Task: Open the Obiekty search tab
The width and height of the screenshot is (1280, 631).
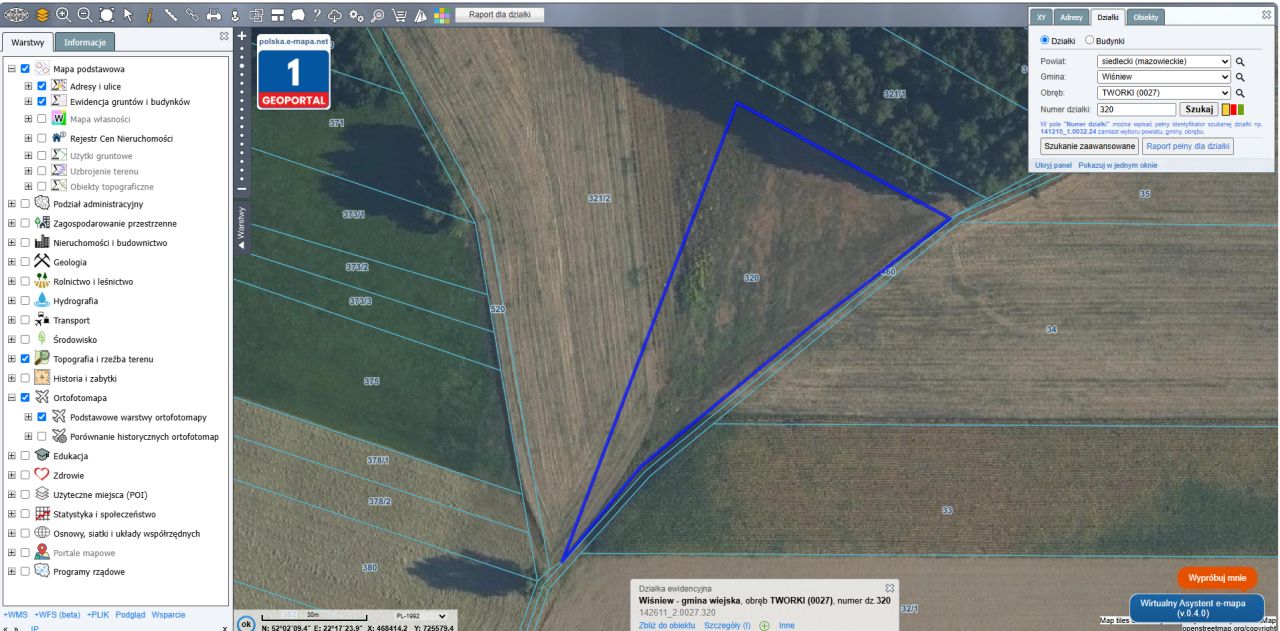Action: point(1146,18)
